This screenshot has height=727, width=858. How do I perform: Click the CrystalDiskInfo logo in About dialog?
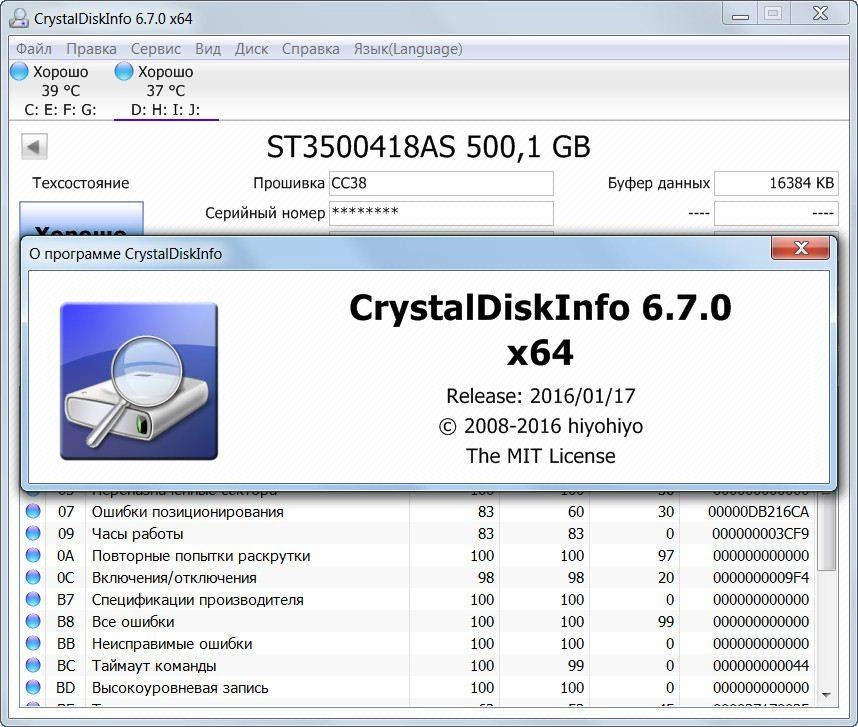tap(139, 381)
